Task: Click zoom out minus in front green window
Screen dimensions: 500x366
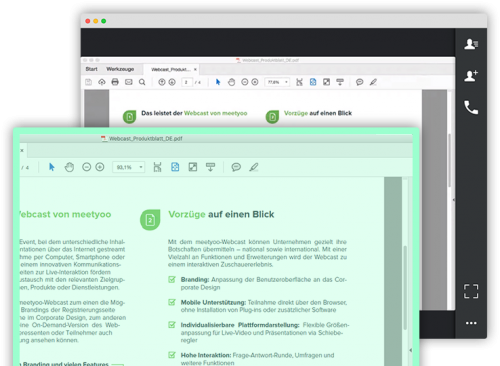Action: [86, 167]
